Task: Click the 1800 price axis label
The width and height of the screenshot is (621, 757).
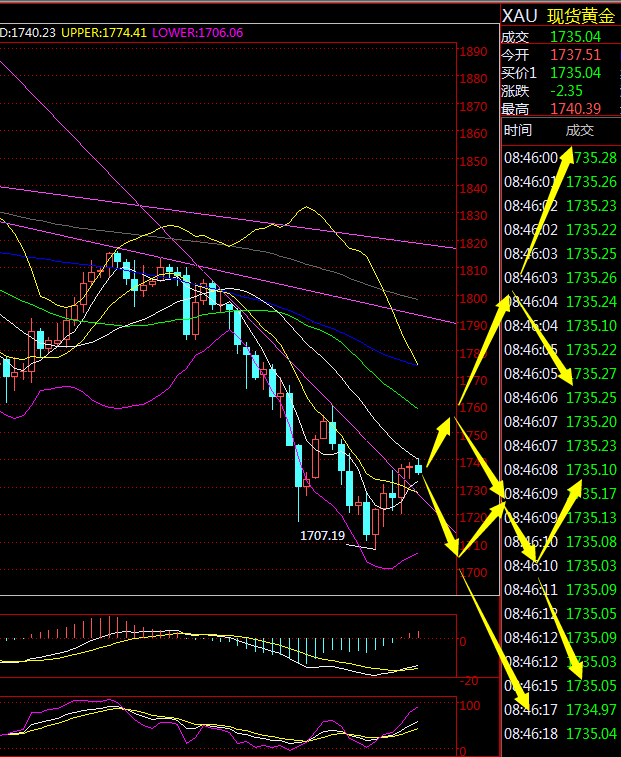Action: tap(472, 298)
